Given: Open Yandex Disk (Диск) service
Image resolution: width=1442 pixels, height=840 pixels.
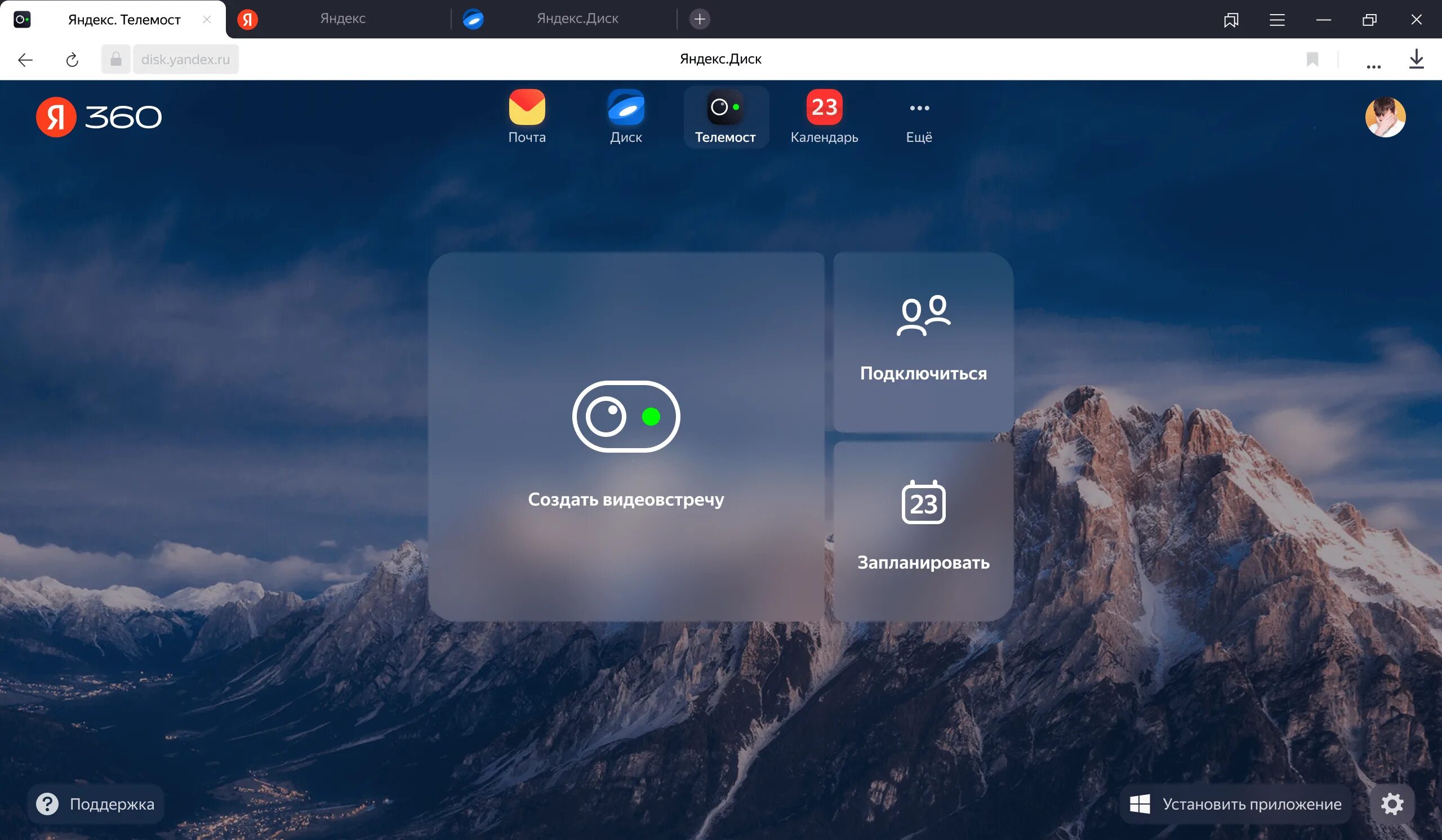Looking at the screenshot, I should [x=626, y=117].
